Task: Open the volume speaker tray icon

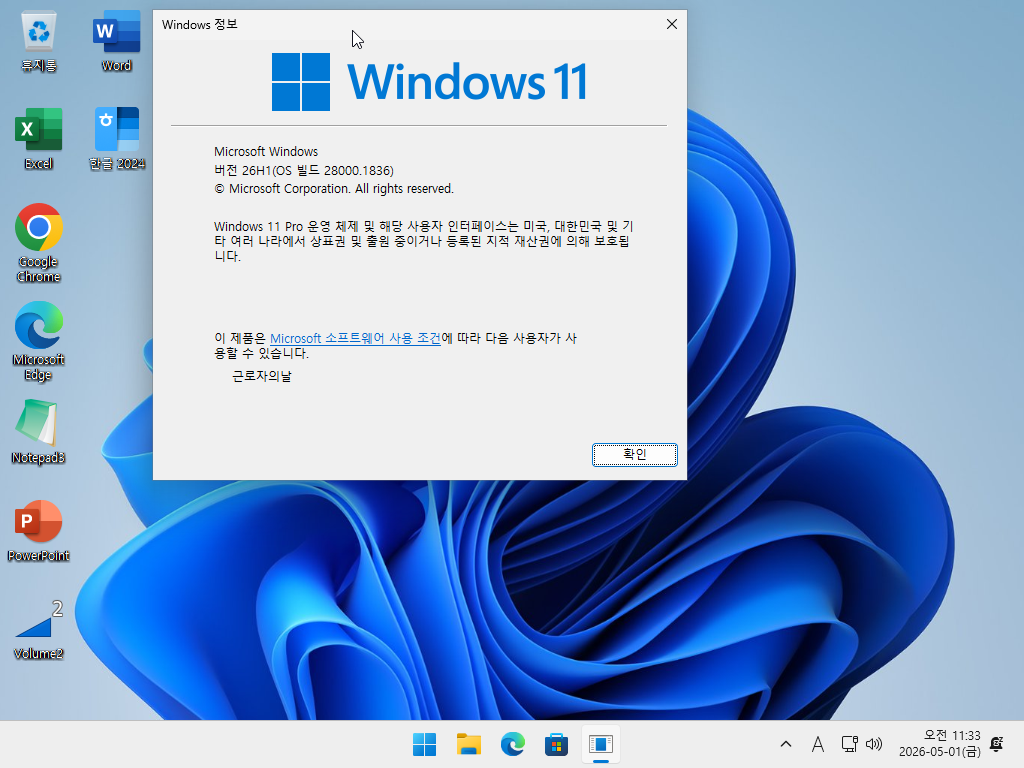Action: [x=874, y=744]
